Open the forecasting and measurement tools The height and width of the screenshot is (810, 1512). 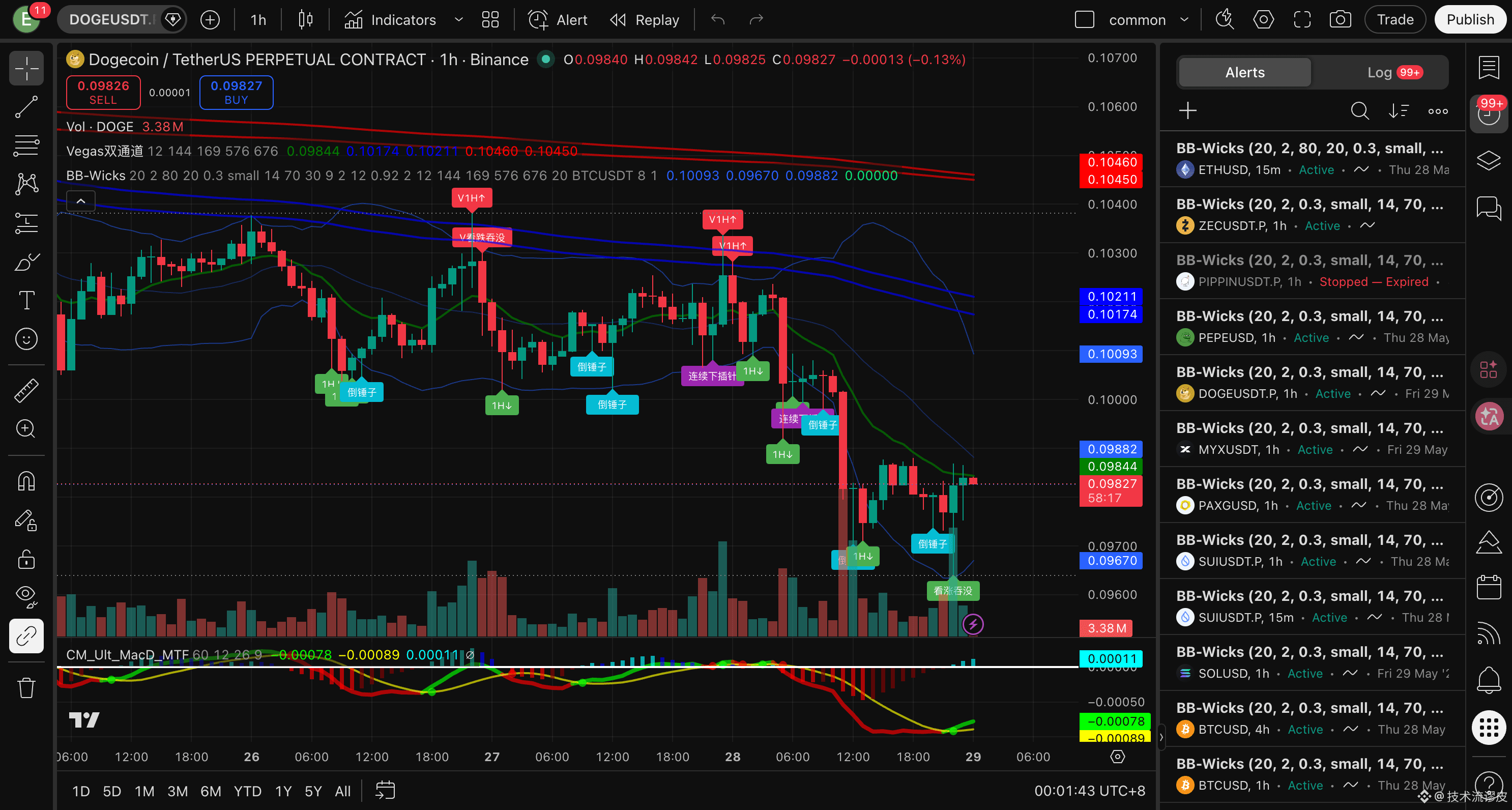(x=26, y=223)
